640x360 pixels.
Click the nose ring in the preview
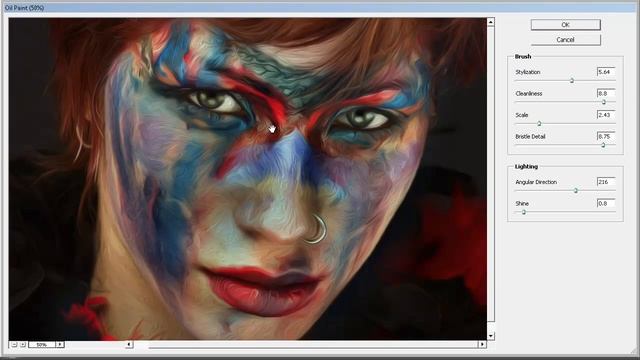point(316,229)
